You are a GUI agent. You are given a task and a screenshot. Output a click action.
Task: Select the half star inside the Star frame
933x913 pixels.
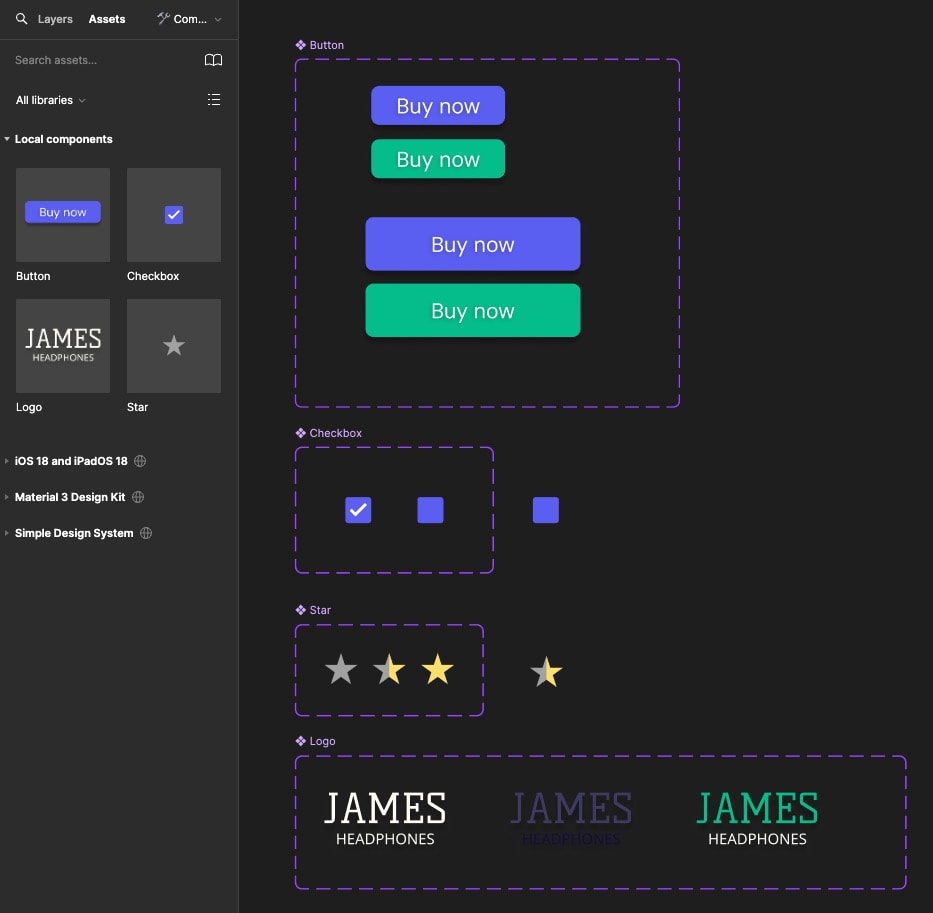click(389, 669)
